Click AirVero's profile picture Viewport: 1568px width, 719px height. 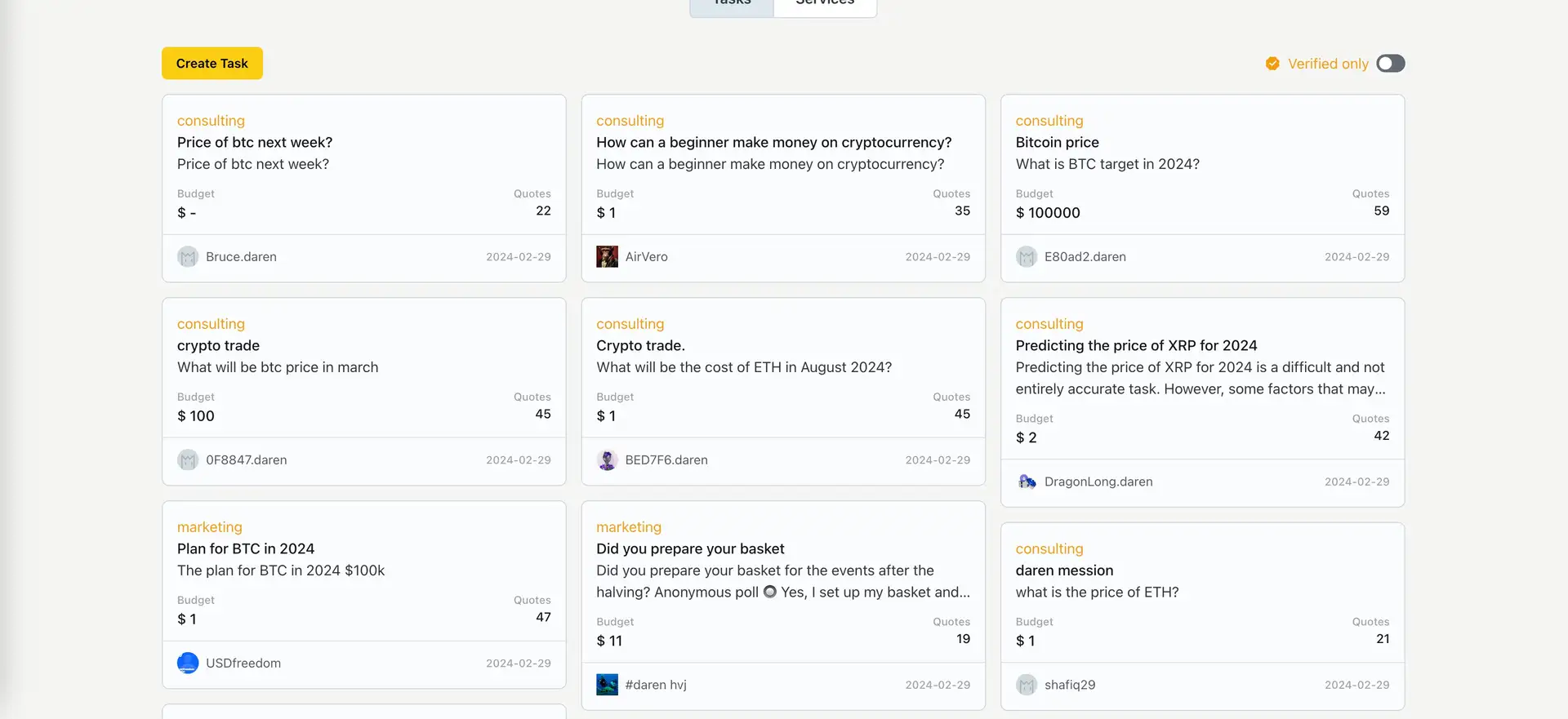pos(607,257)
